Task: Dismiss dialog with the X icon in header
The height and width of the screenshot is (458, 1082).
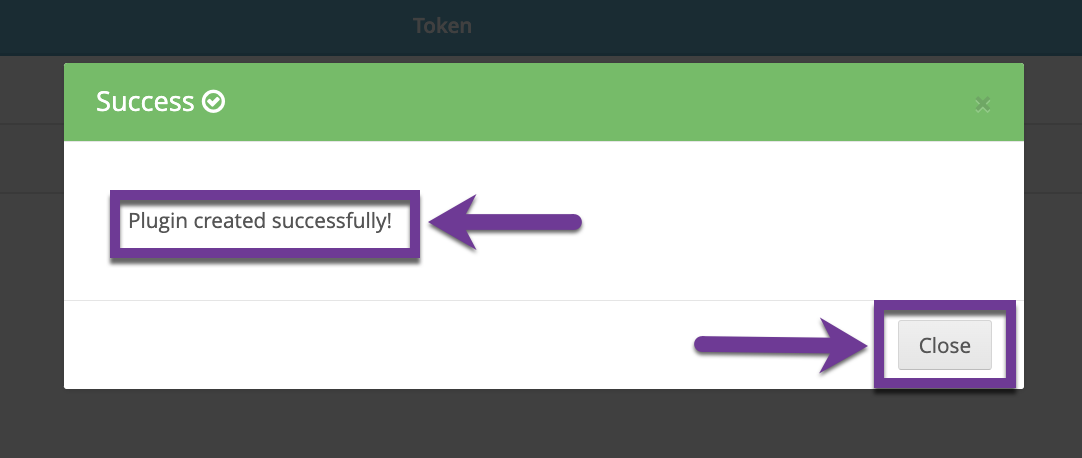Action: pos(983,104)
